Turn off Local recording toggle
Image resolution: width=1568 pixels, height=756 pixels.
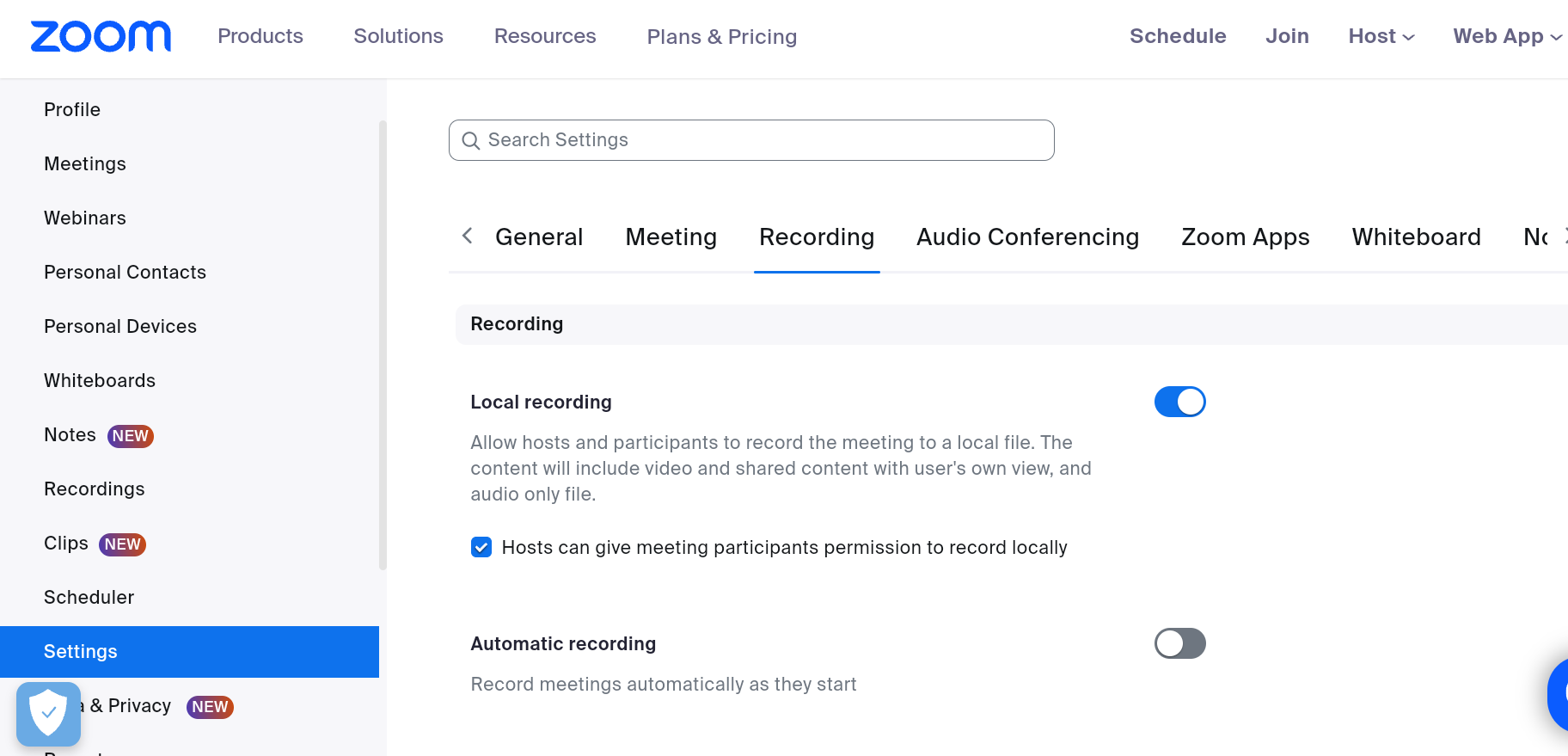[1179, 402]
